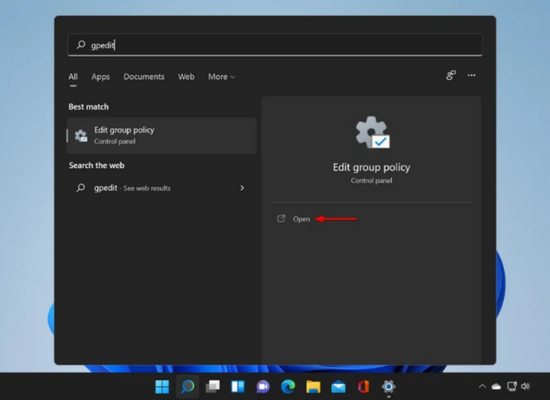
Task: Select Edit group policy best match result
Action: 161,135
